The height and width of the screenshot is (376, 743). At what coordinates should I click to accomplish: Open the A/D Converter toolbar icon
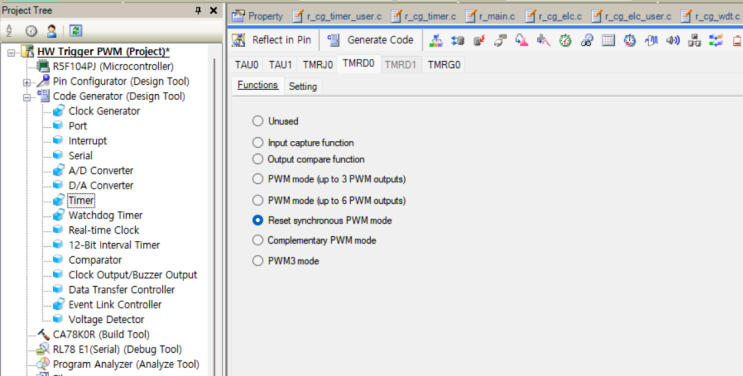point(522,41)
